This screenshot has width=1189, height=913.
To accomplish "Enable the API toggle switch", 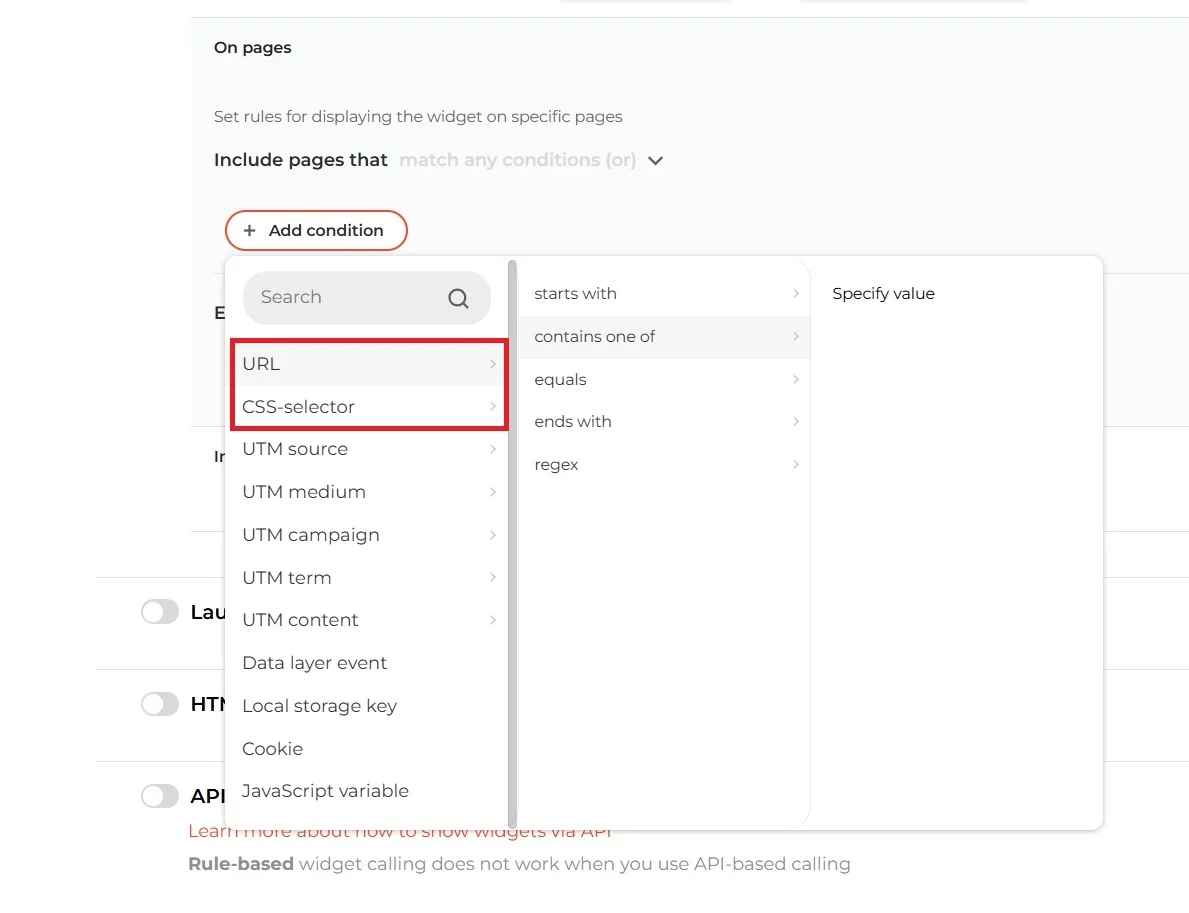I will click(159, 796).
